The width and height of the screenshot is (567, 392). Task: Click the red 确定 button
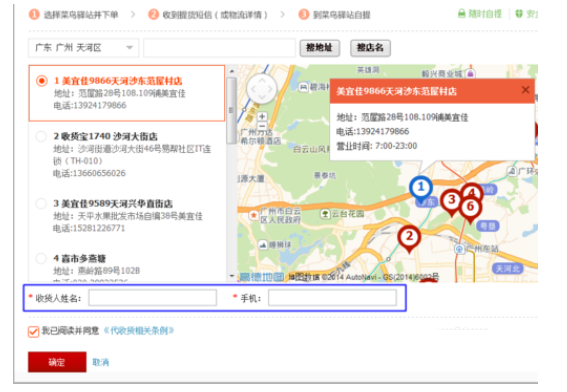click(57, 362)
